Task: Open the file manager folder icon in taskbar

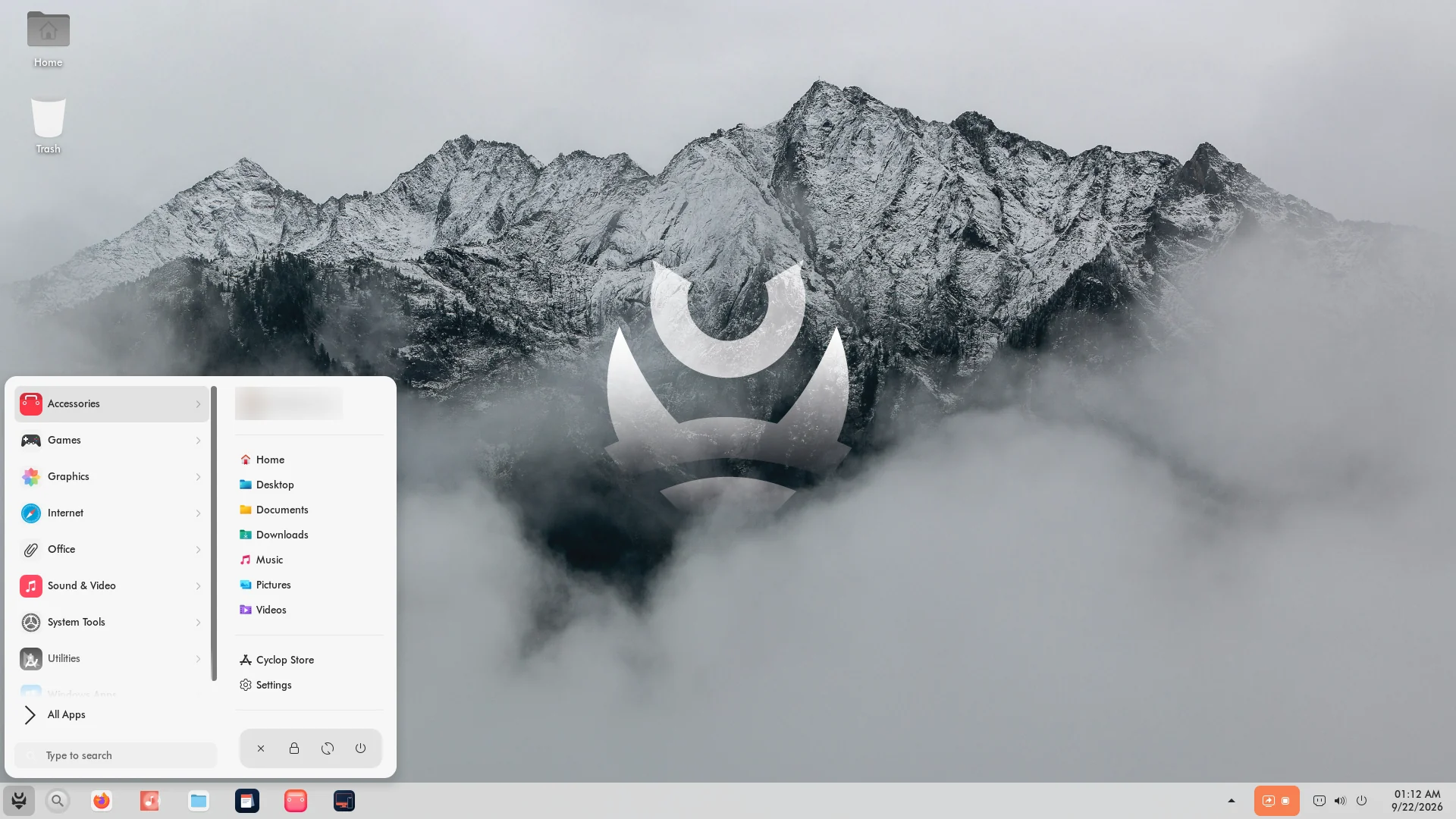Action: (x=198, y=801)
